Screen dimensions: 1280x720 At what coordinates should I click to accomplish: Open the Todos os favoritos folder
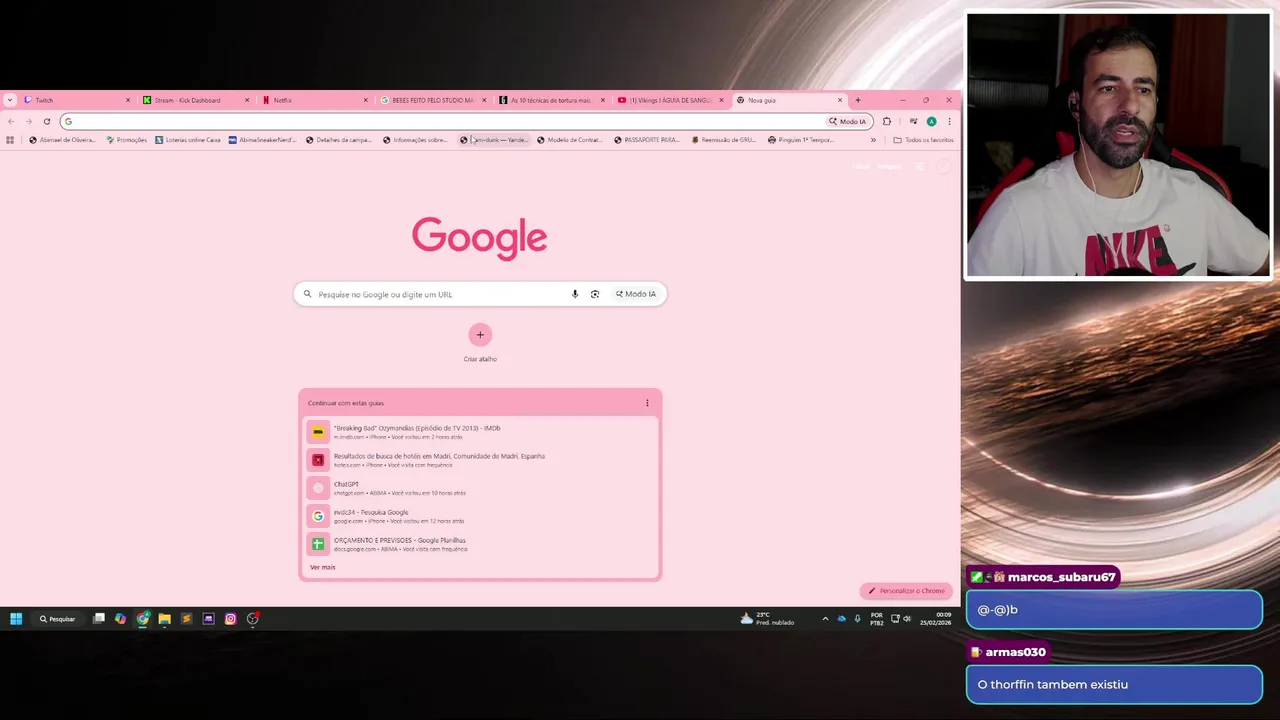click(x=924, y=140)
